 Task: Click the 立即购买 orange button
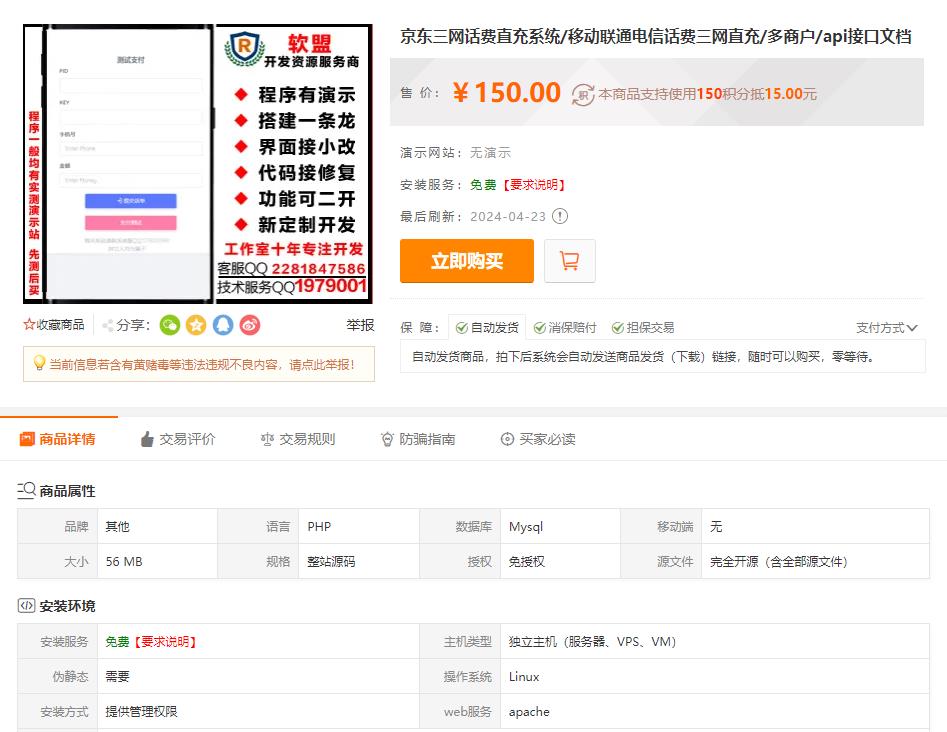[x=467, y=261]
